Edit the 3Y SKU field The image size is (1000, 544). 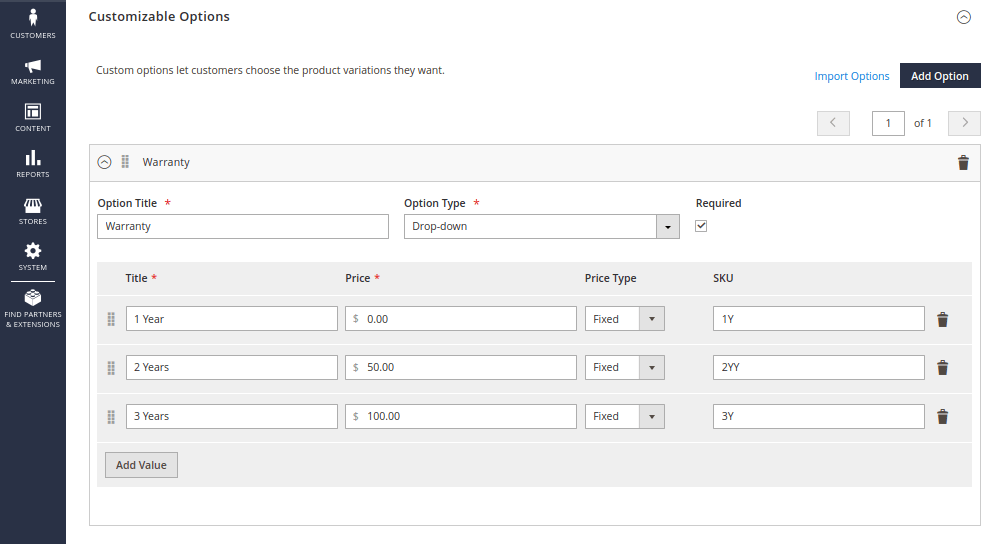click(819, 416)
